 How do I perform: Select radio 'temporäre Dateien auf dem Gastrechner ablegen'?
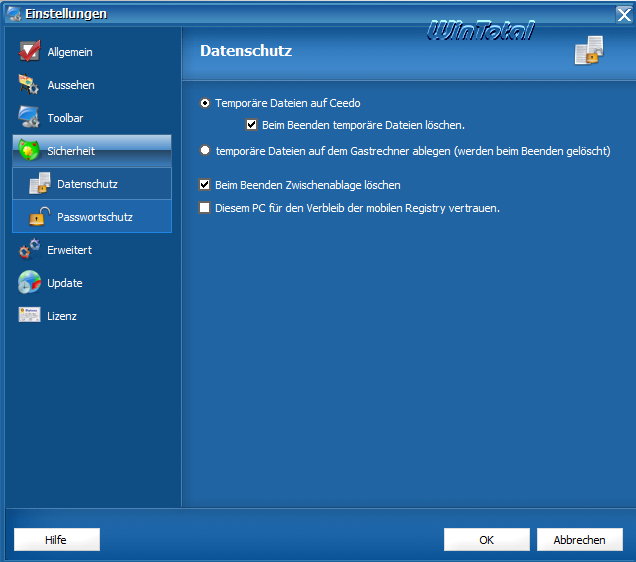click(205, 150)
